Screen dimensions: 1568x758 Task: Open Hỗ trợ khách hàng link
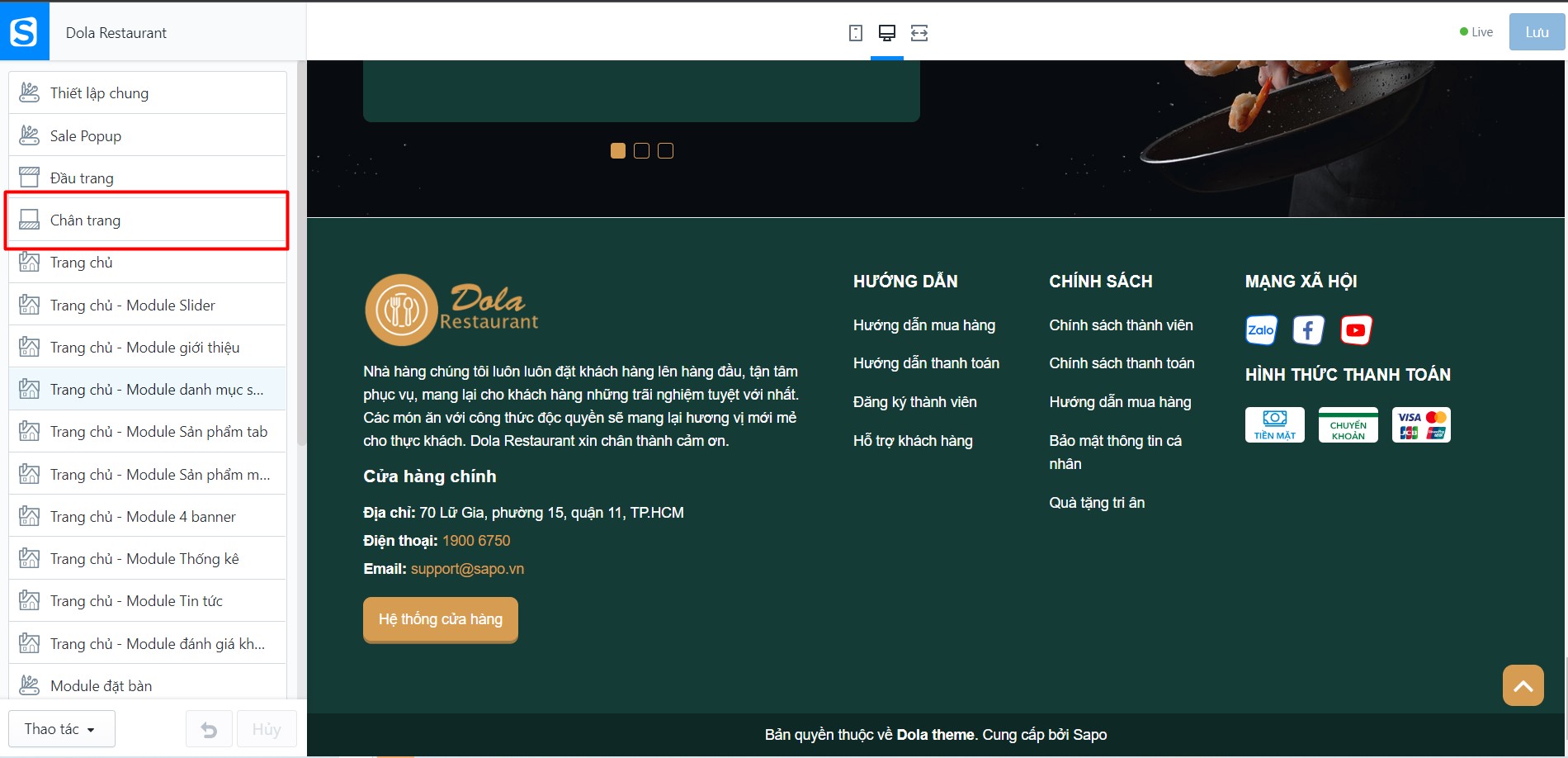coord(913,441)
